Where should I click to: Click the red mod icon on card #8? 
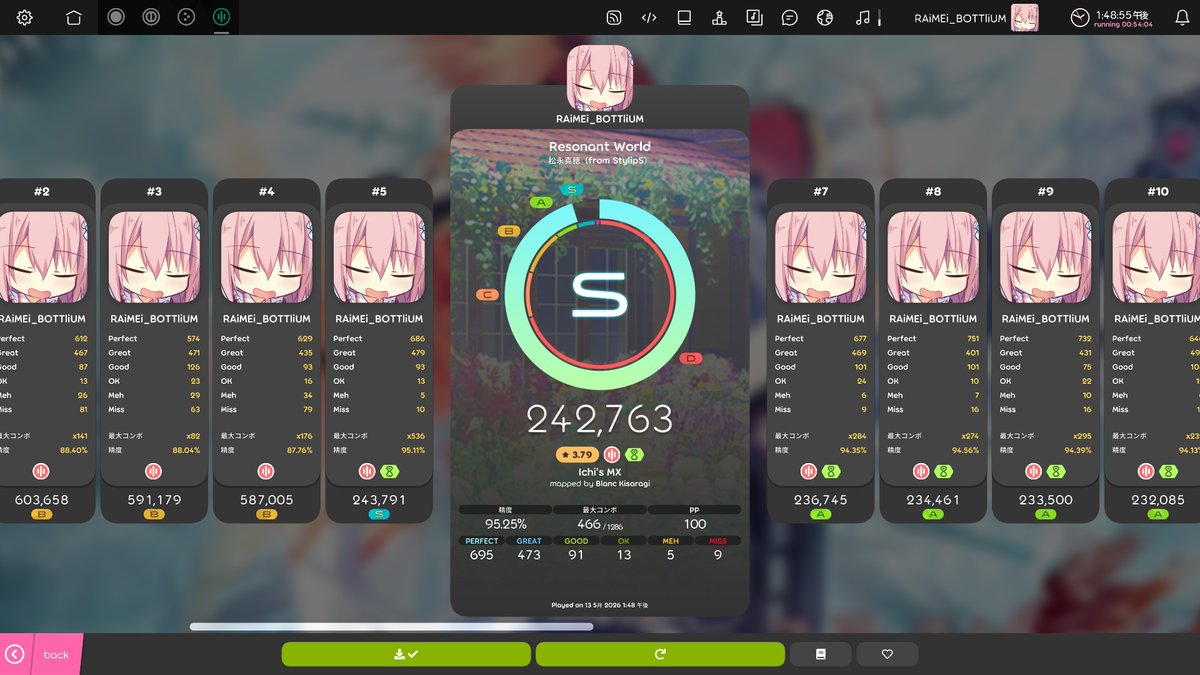tap(922, 471)
